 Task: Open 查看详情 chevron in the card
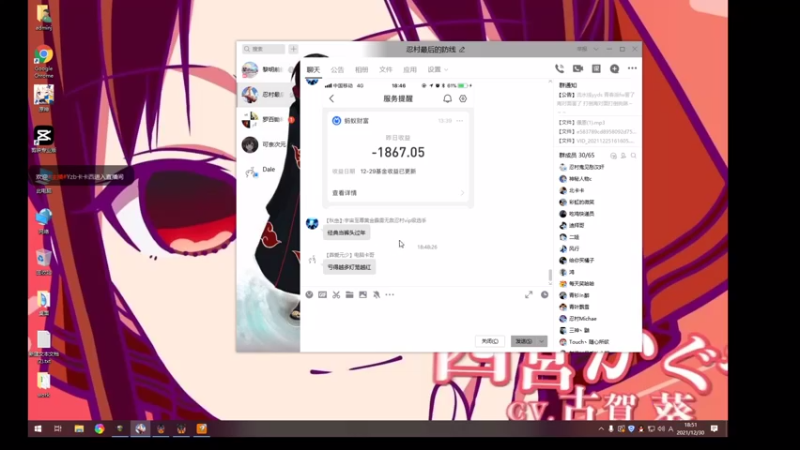coord(462,193)
